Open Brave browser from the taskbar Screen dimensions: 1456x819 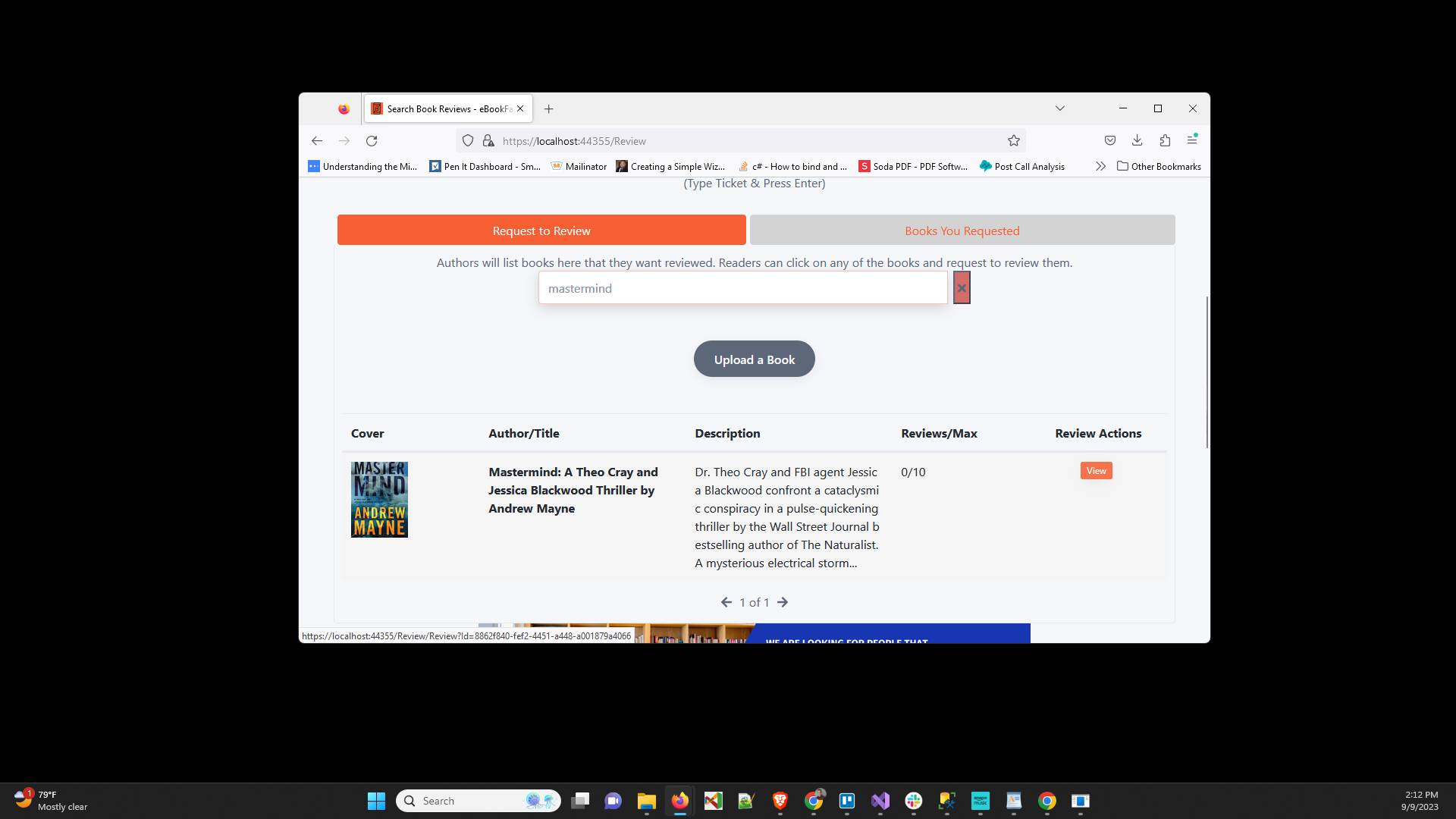pyautogui.click(x=780, y=801)
